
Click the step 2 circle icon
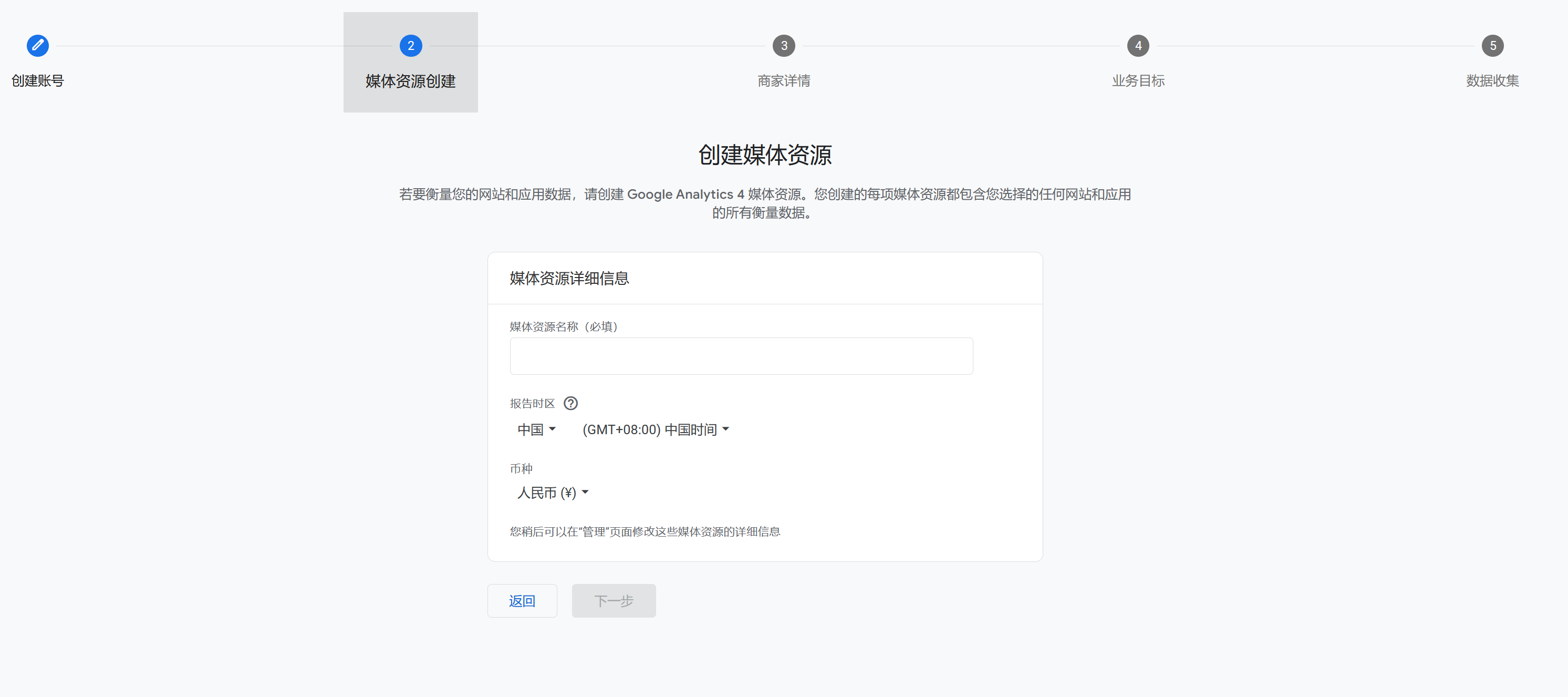411,46
